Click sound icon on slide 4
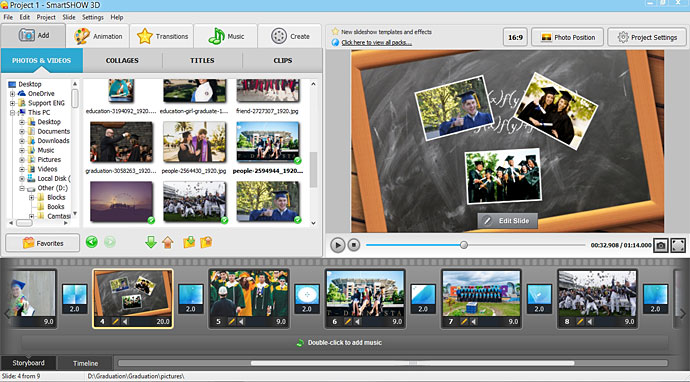Viewport: 690px width, 382px height. (125, 322)
